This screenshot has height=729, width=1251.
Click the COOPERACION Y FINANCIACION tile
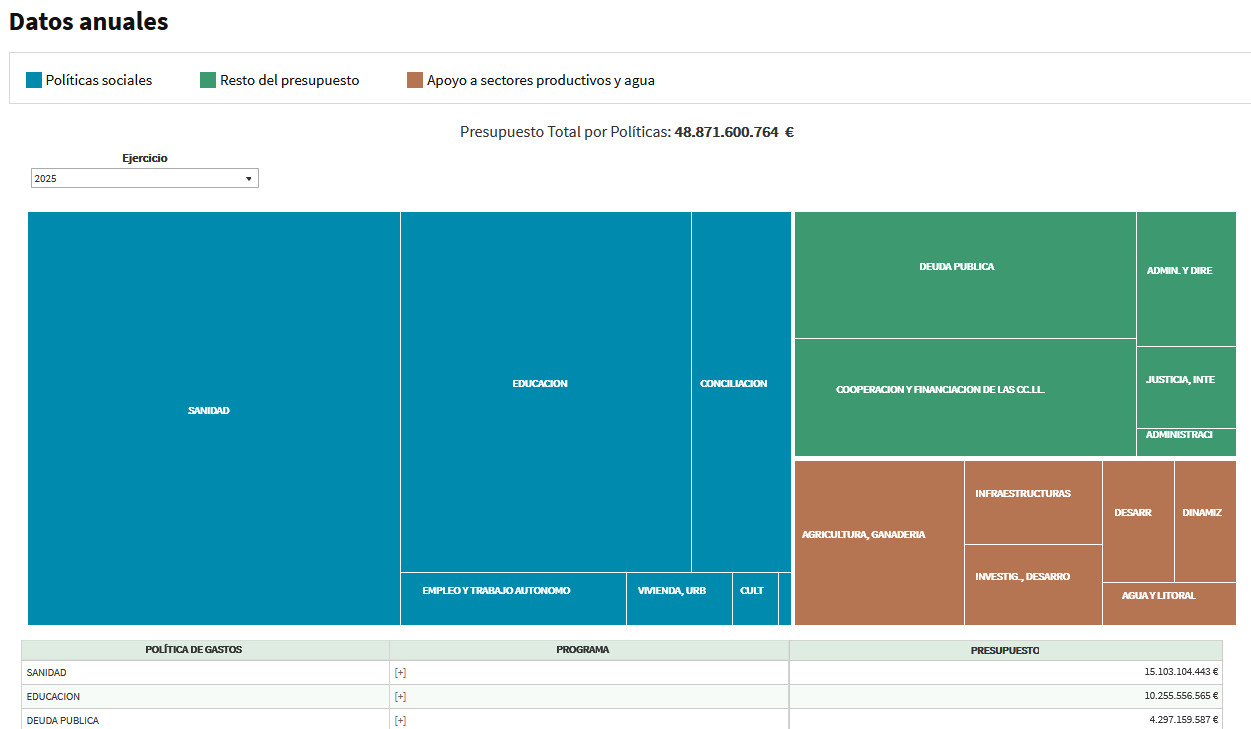[x=940, y=391]
